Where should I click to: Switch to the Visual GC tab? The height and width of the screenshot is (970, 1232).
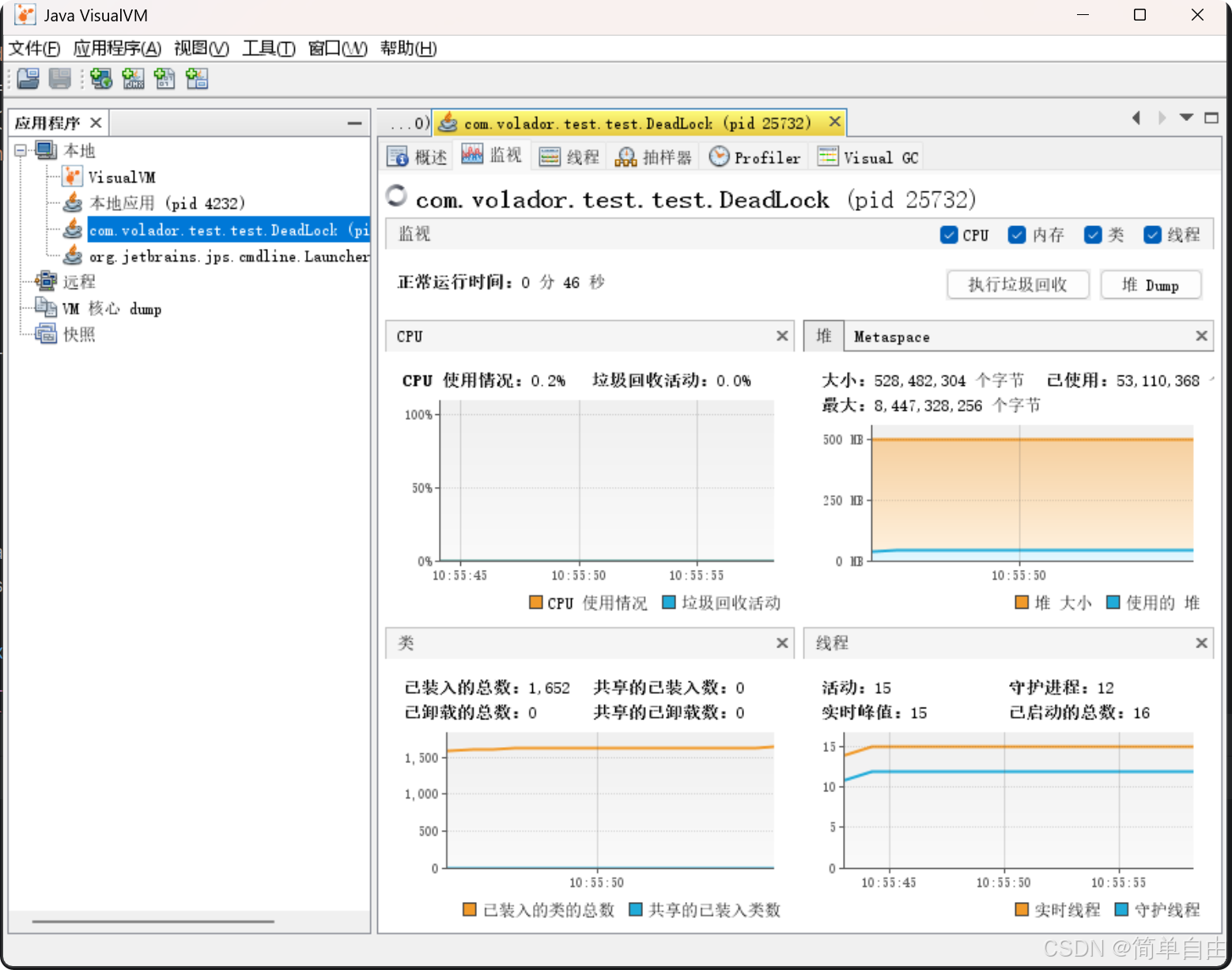click(x=867, y=157)
